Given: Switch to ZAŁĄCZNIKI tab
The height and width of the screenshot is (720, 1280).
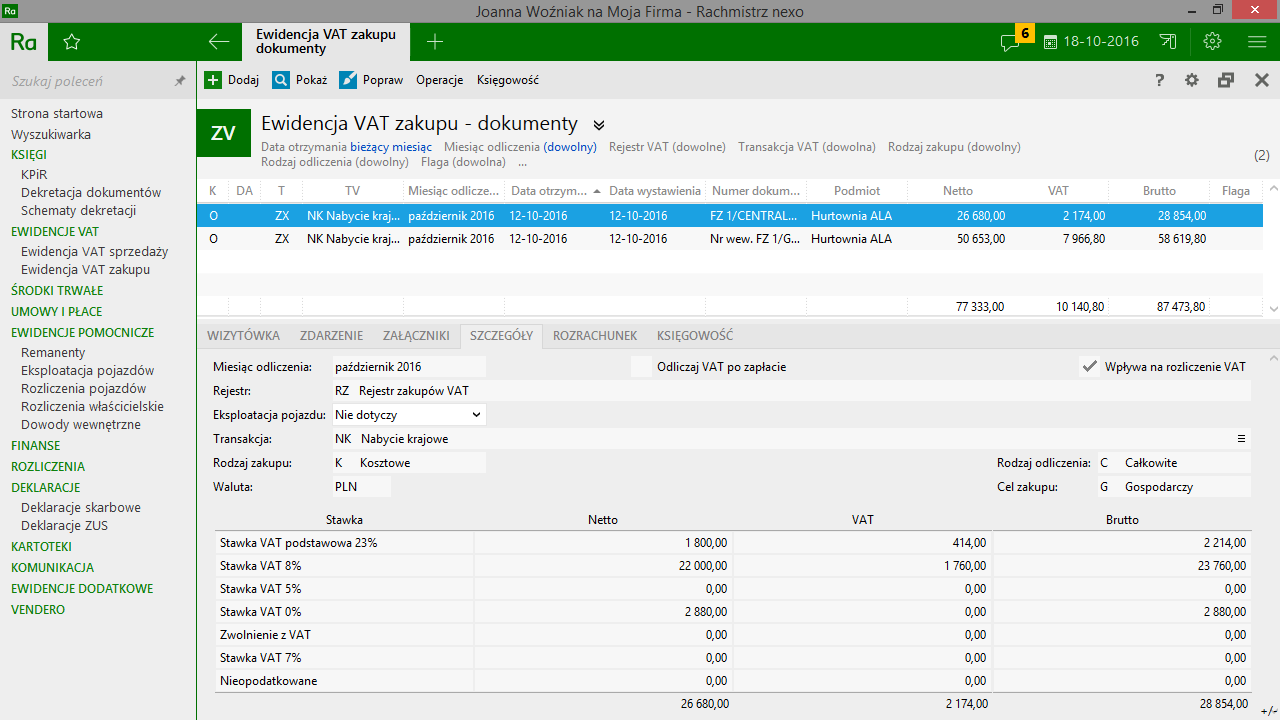Looking at the screenshot, I should click(416, 336).
